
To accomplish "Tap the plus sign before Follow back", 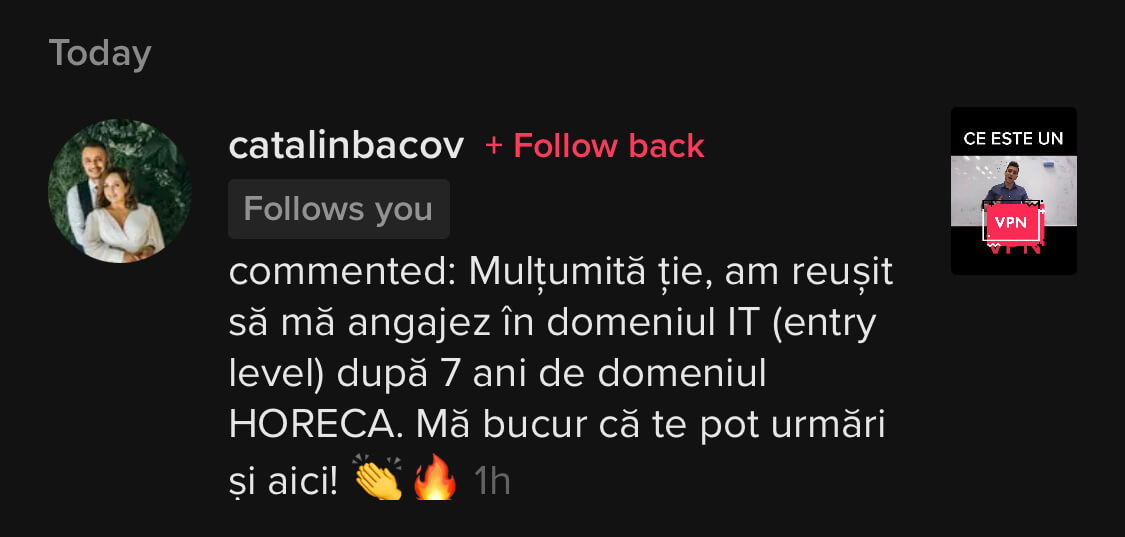I will pyautogui.click(x=494, y=146).
